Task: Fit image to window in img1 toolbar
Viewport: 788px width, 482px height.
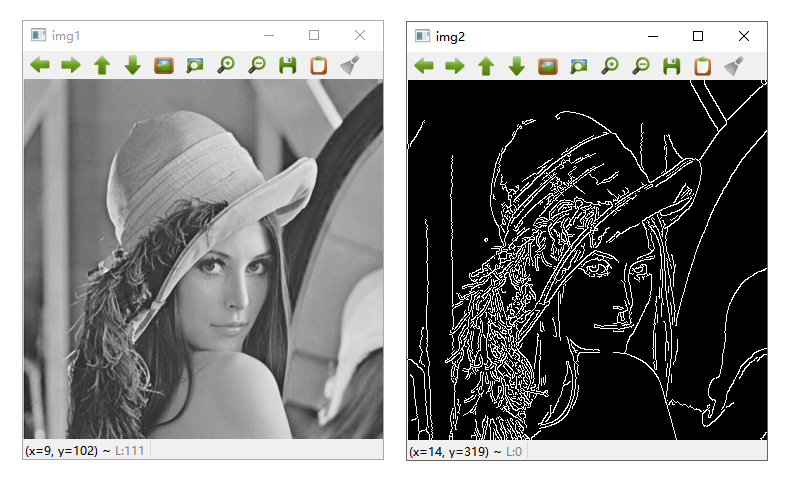Action: [194, 65]
